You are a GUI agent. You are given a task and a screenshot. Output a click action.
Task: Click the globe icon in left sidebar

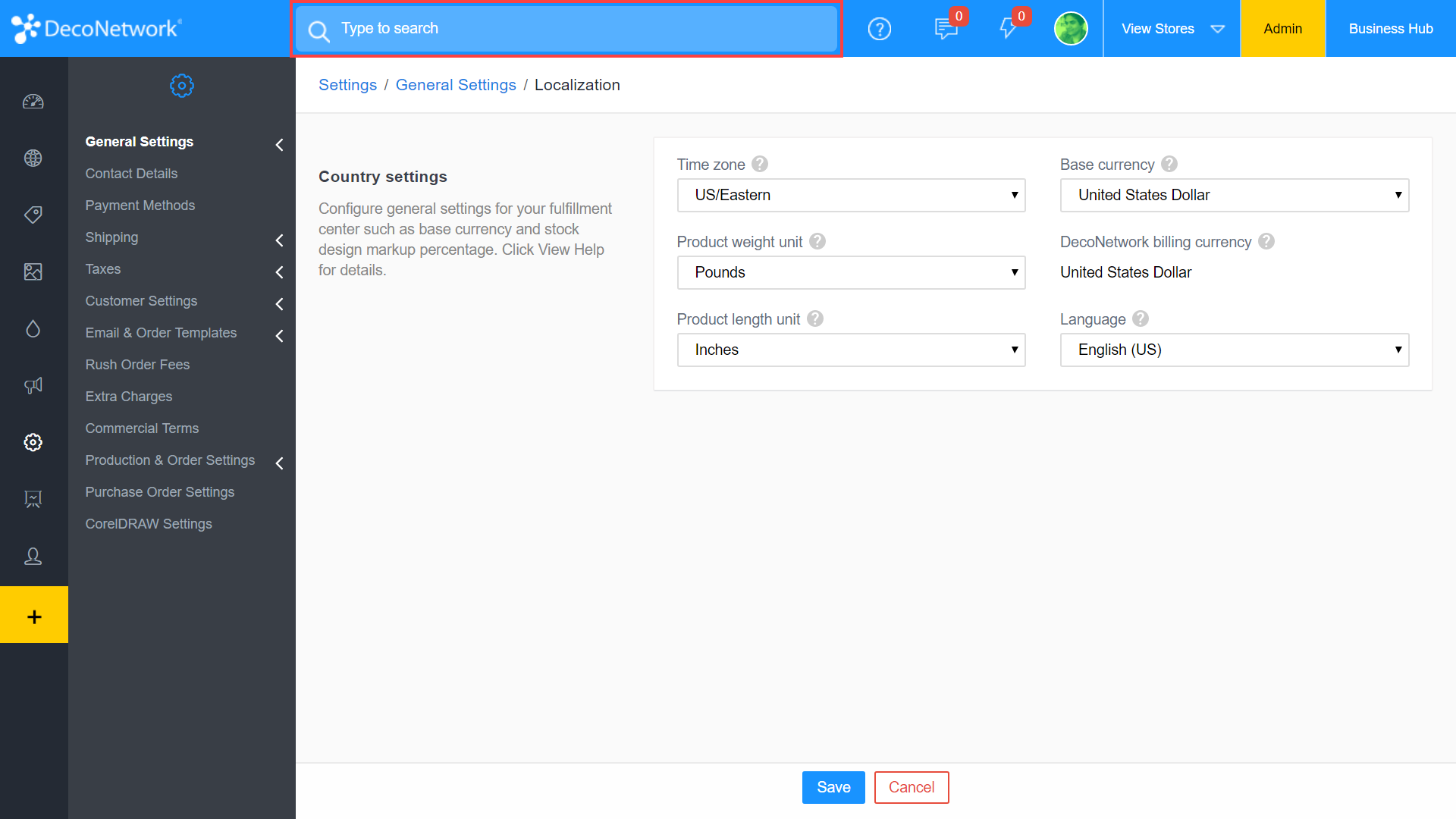33,158
